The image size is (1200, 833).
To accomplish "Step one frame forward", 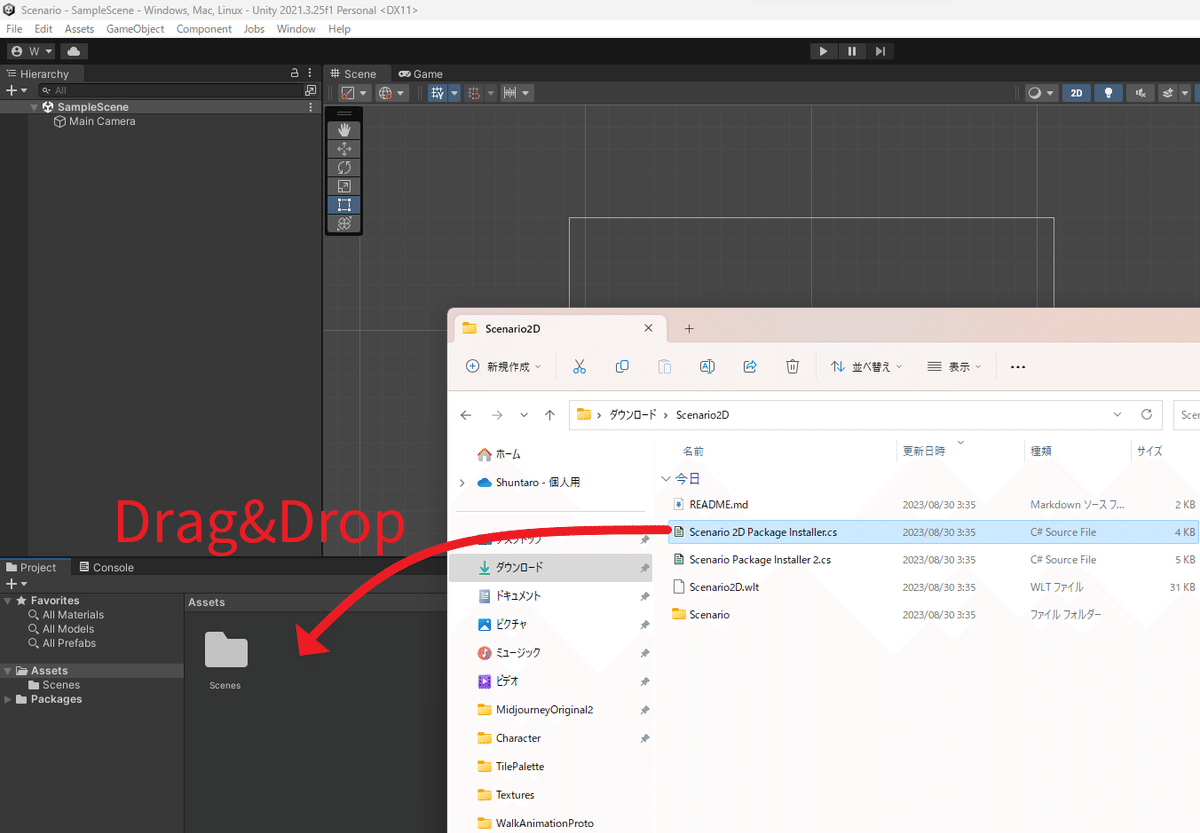I will (x=880, y=51).
